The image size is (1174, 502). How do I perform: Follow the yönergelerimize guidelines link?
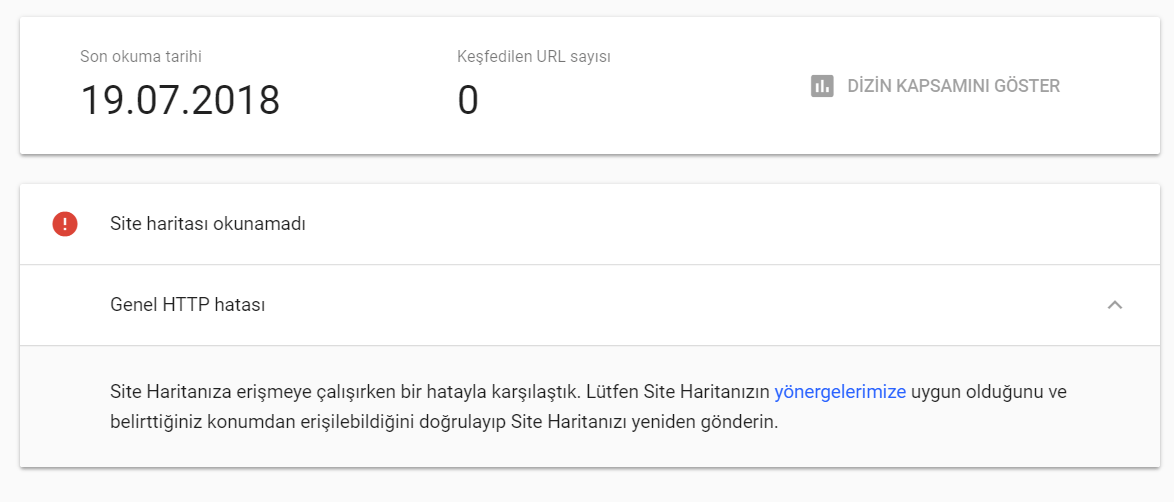840,392
